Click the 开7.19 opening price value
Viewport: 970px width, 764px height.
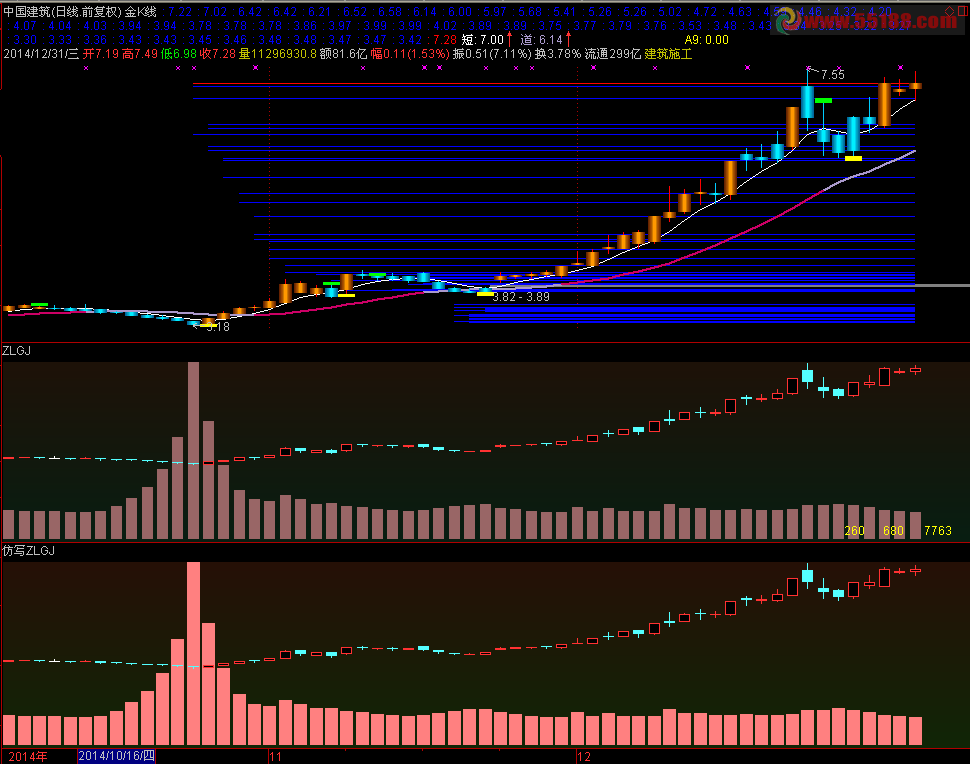coord(101,54)
